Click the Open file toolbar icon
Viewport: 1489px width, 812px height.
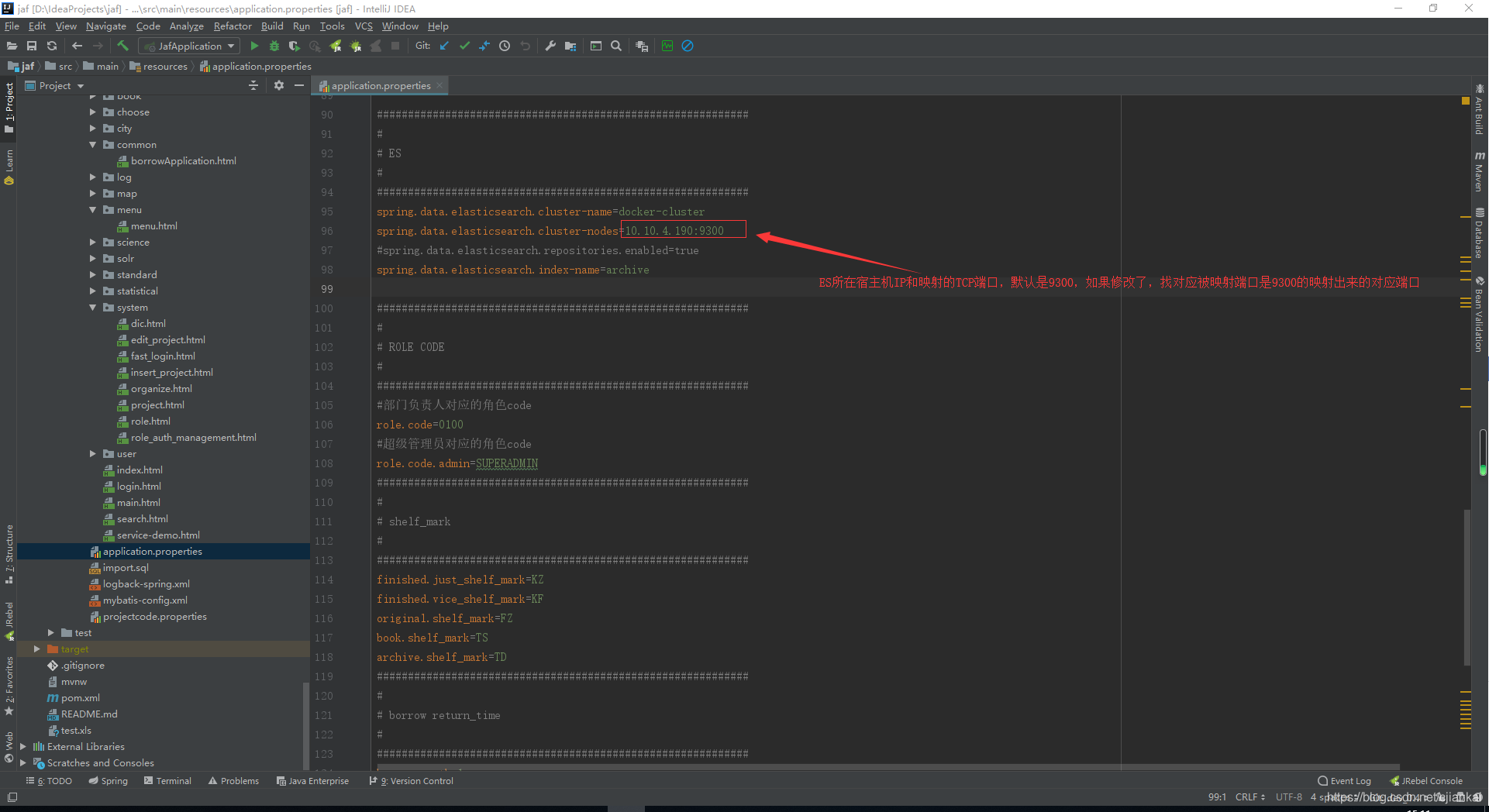coord(12,46)
